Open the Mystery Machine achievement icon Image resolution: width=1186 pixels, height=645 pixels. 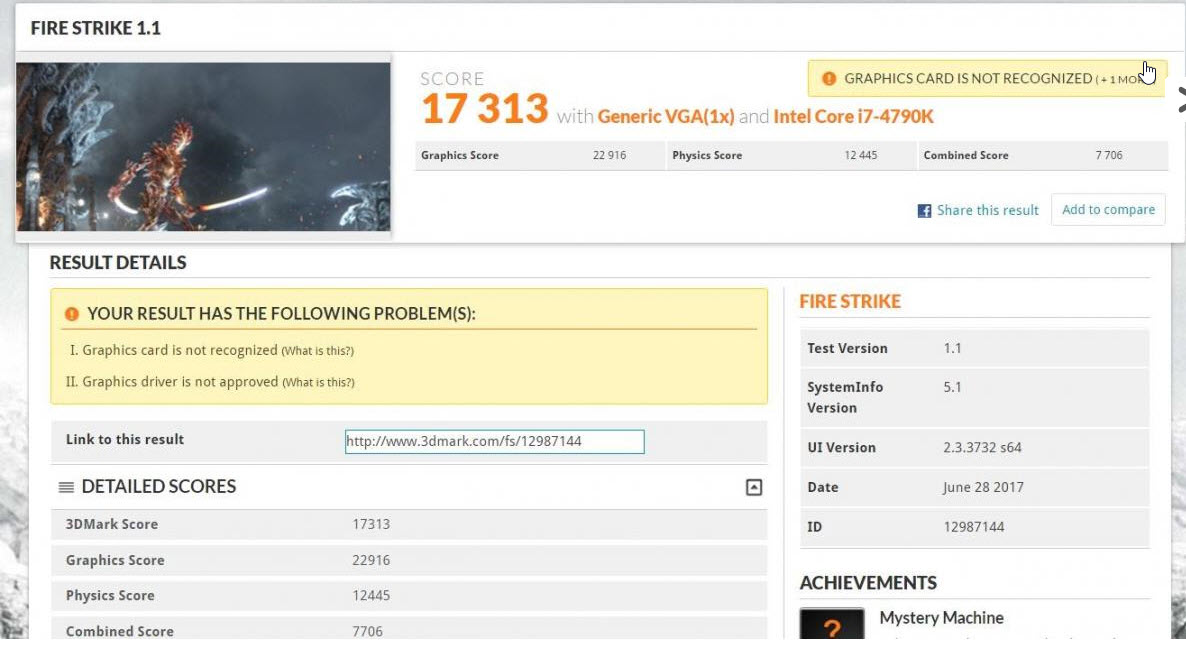pos(832,625)
